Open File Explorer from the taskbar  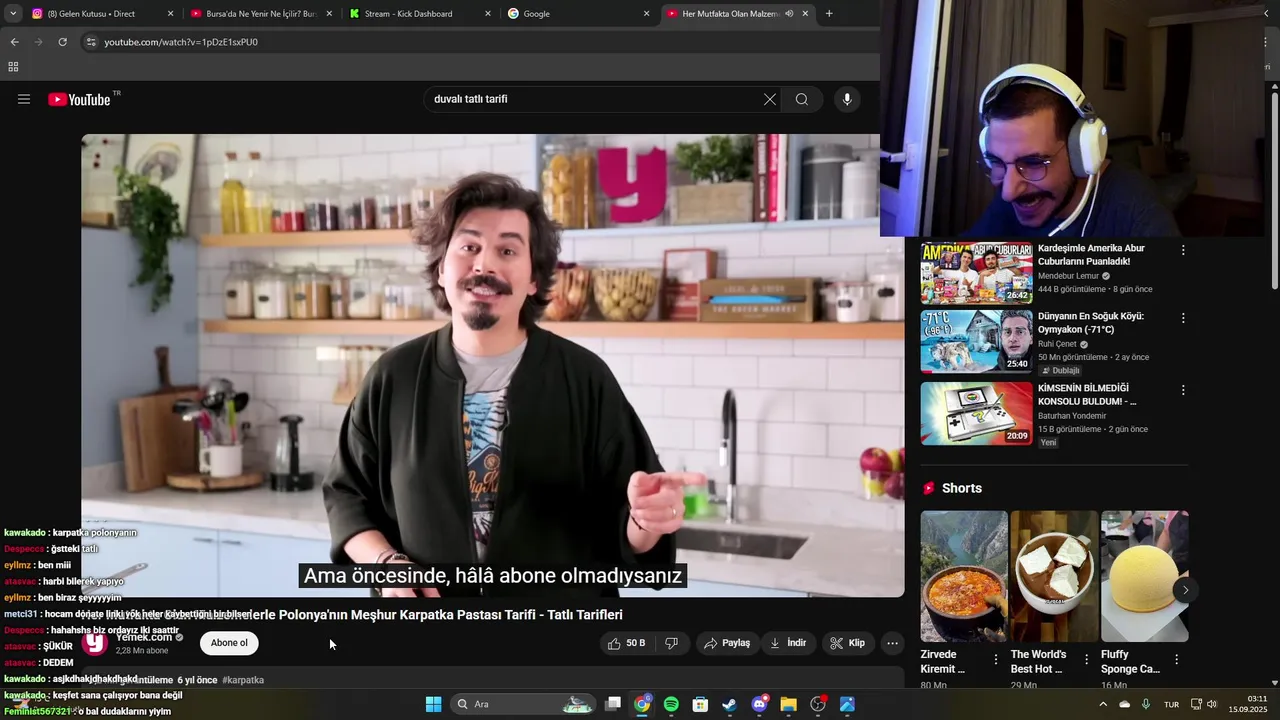point(788,704)
